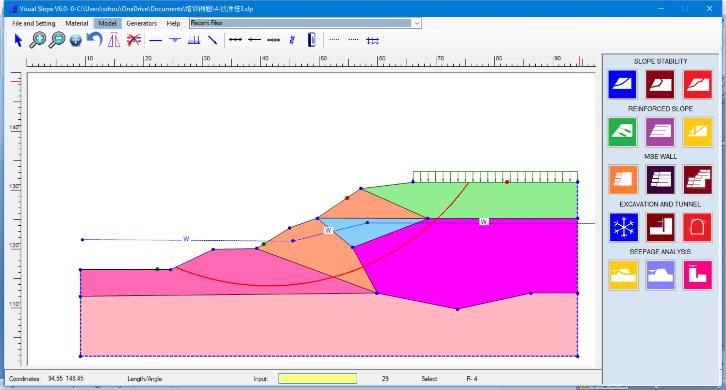Click the yellow Input field
Screen dimensions: 726x390
pos(318,378)
